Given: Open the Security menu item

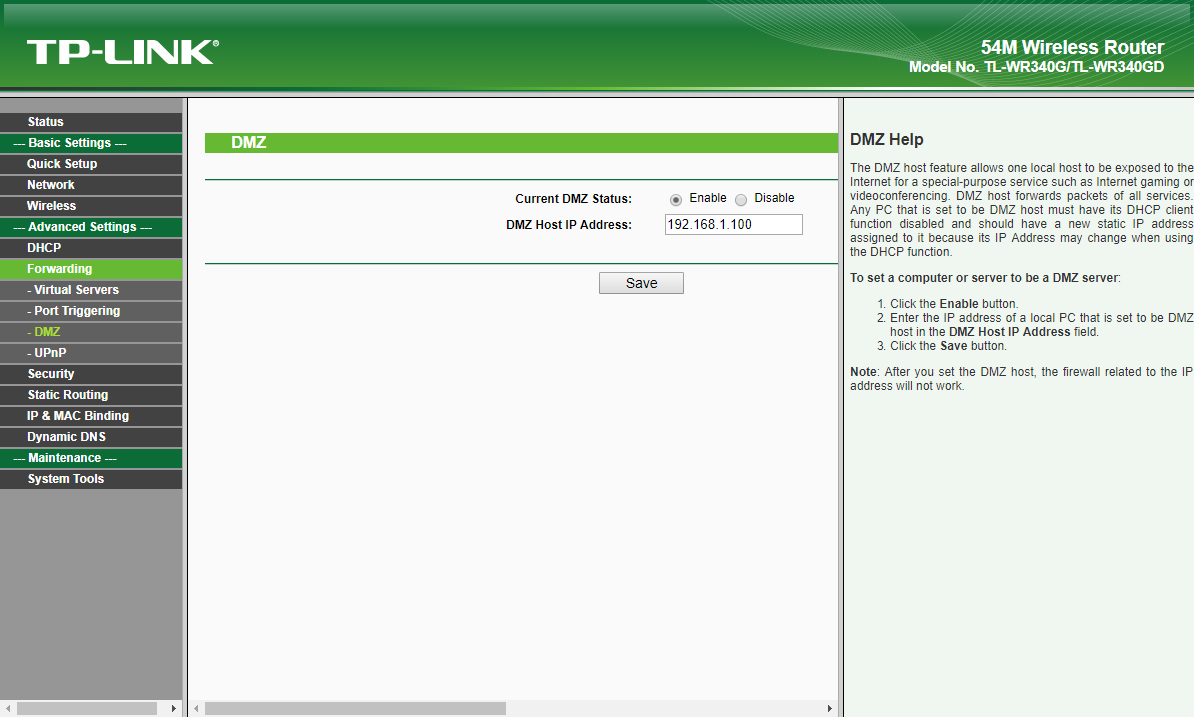Looking at the screenshot, I should [91, 374].
